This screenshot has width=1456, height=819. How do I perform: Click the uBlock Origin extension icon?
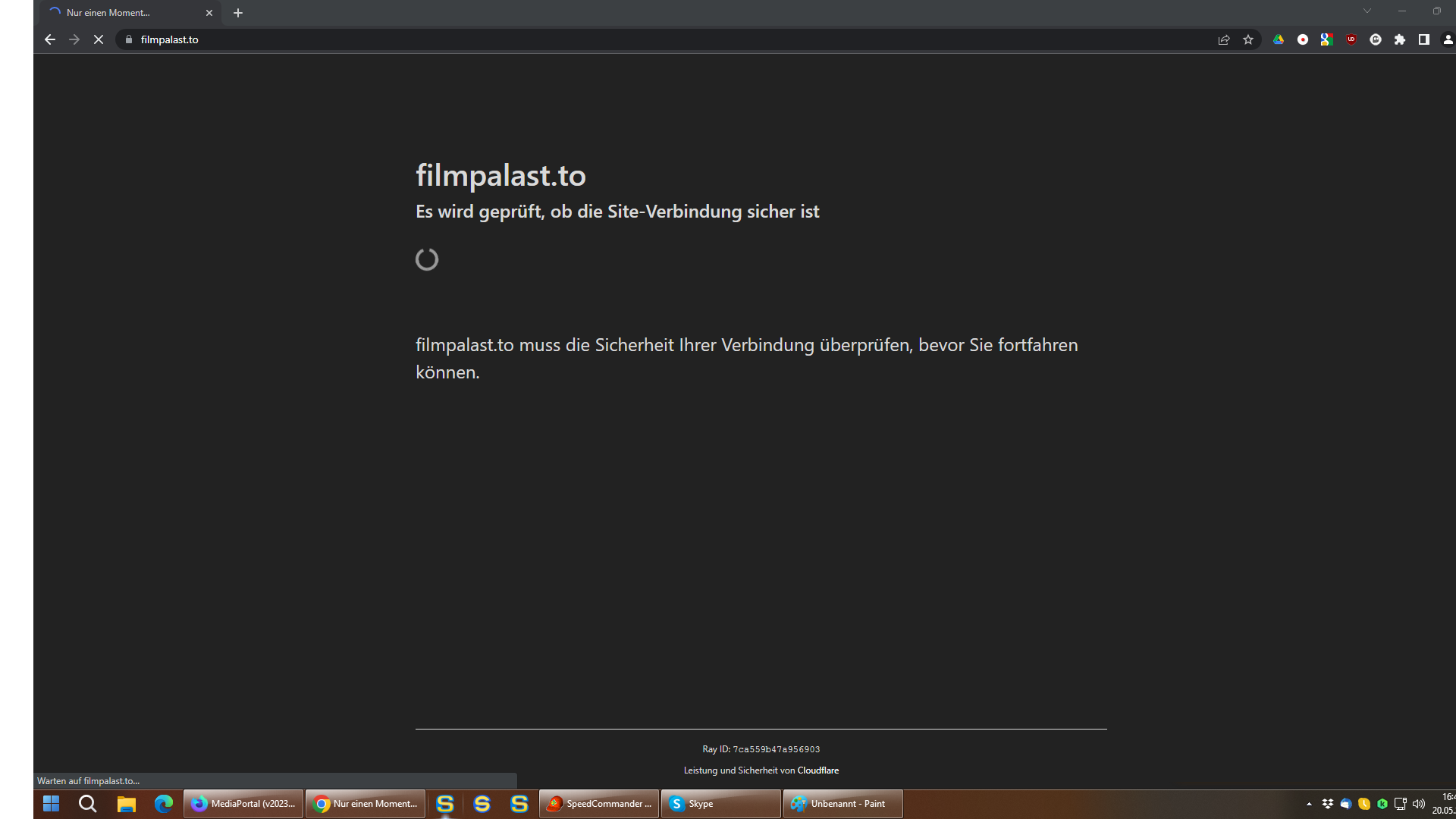pos(1351,39)
